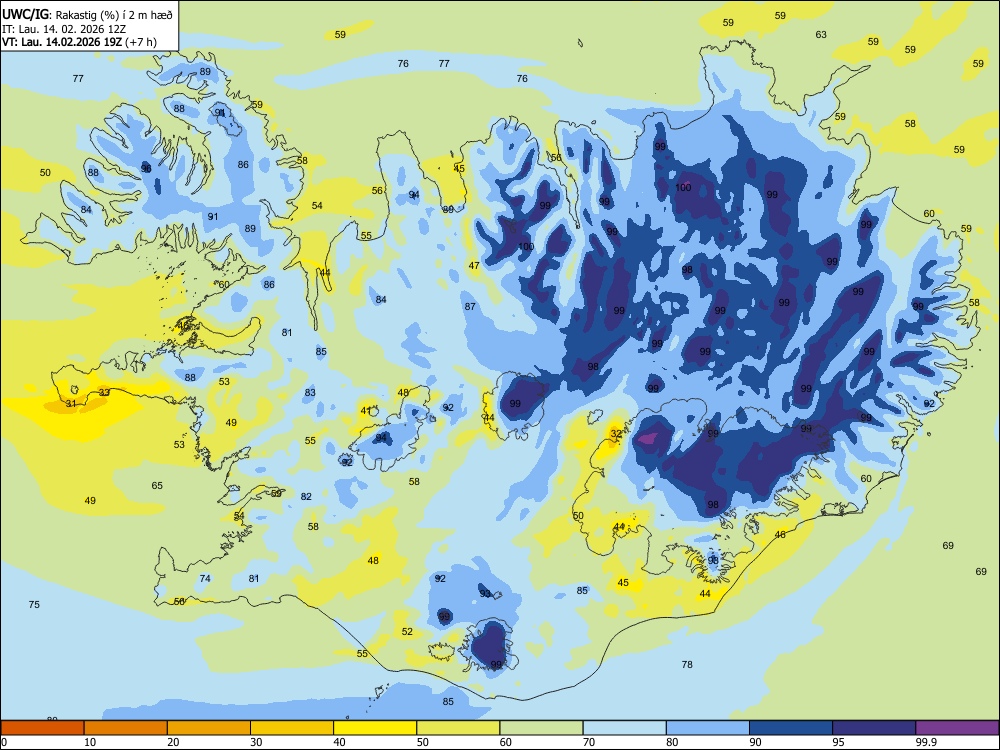The width and height of the screenshot is (1000, 750).
Task: Click the small purple 99.9% patch on the map
Action: tap(647, 438)
